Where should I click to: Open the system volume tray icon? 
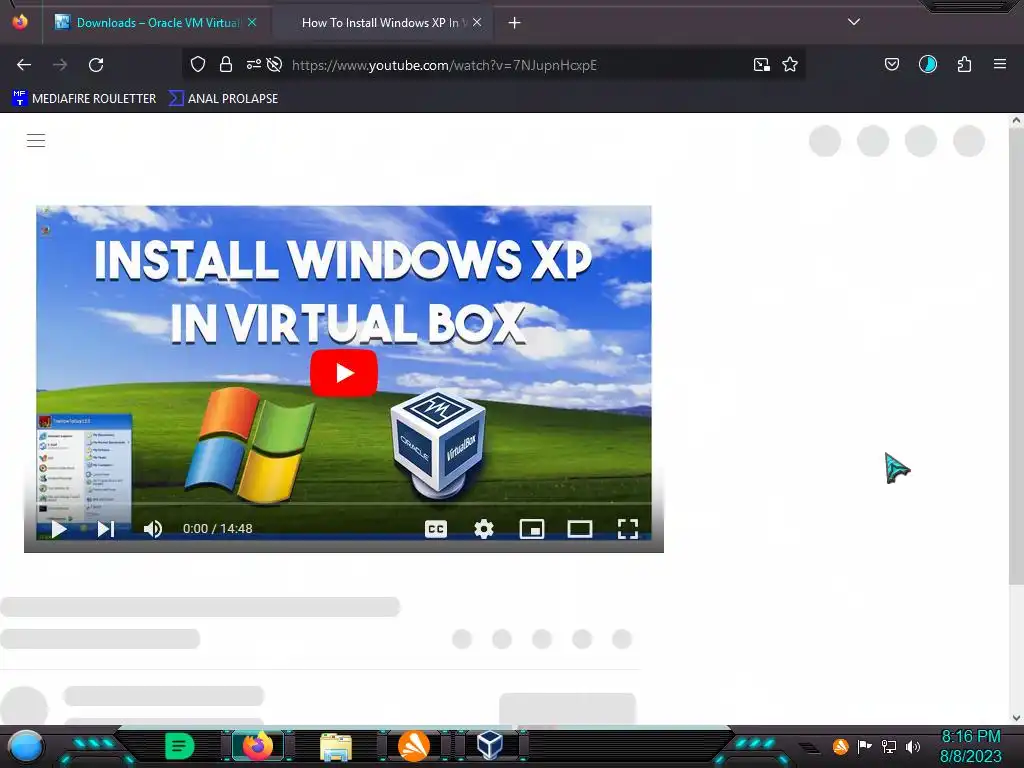tap(913, 746)
